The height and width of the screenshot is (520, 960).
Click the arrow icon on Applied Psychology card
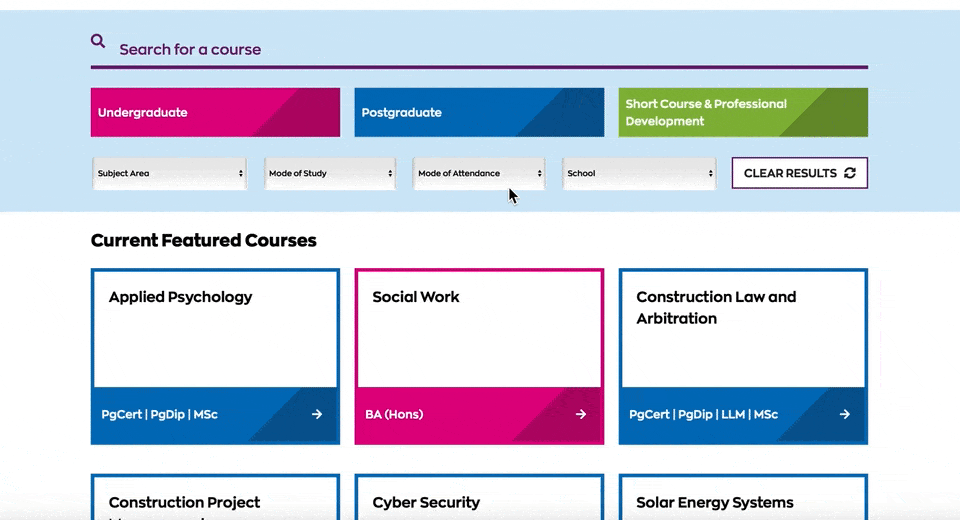(x=317, y=414)
